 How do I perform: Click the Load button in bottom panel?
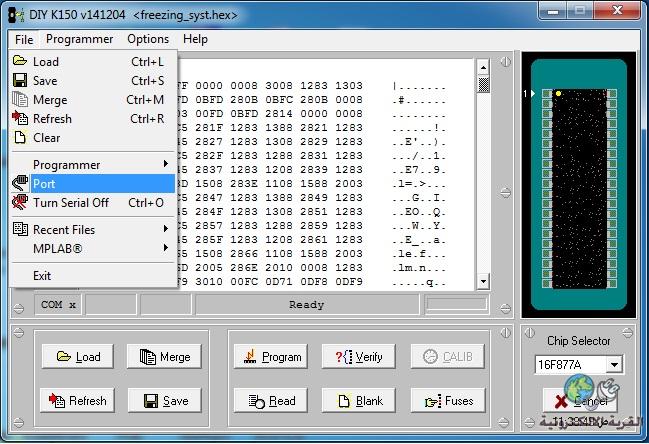[x=77, y=356]
